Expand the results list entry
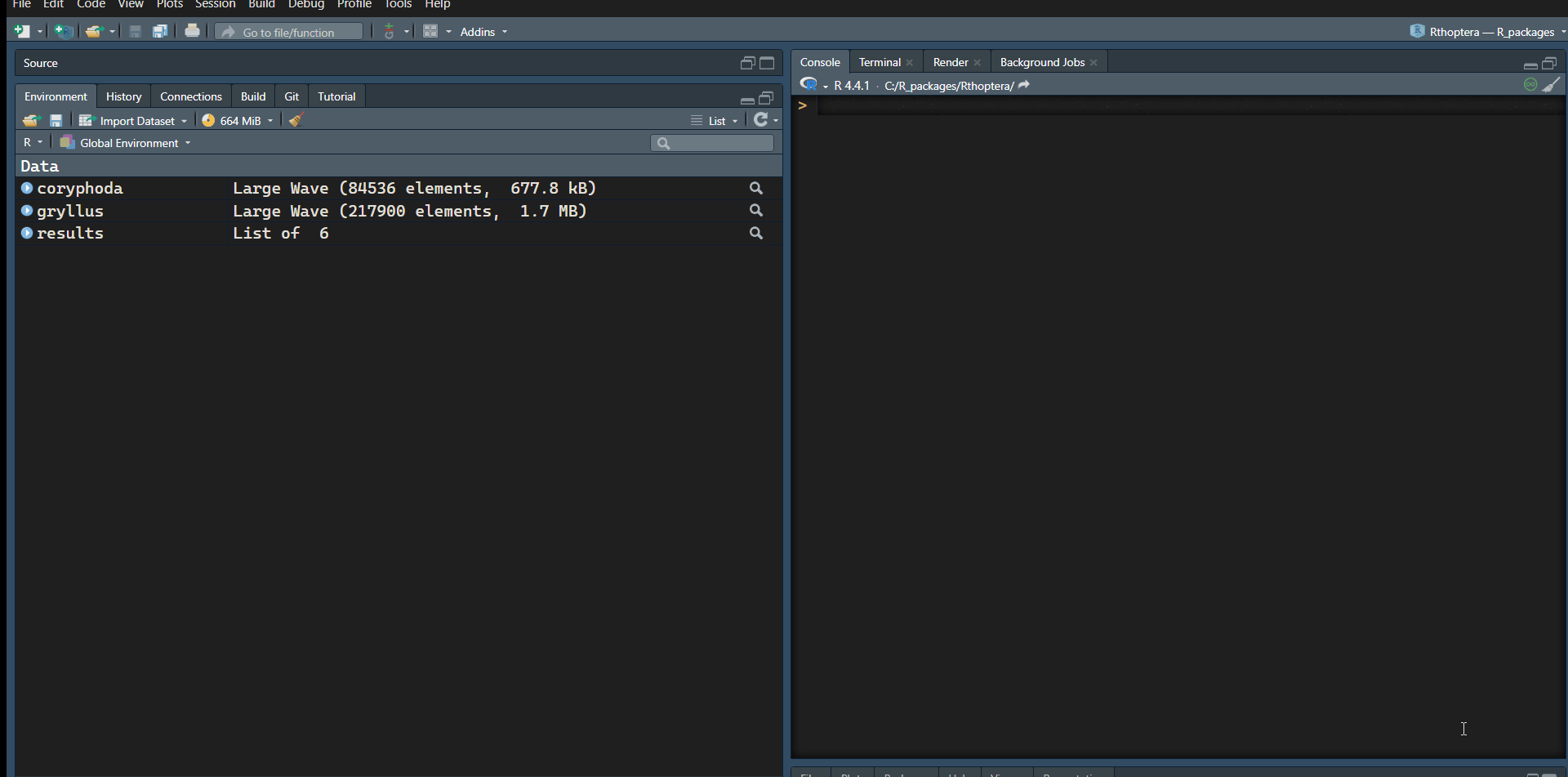The width and height of the screenshot is (1568, 777). pyautogui.click(x=27, y=233)
